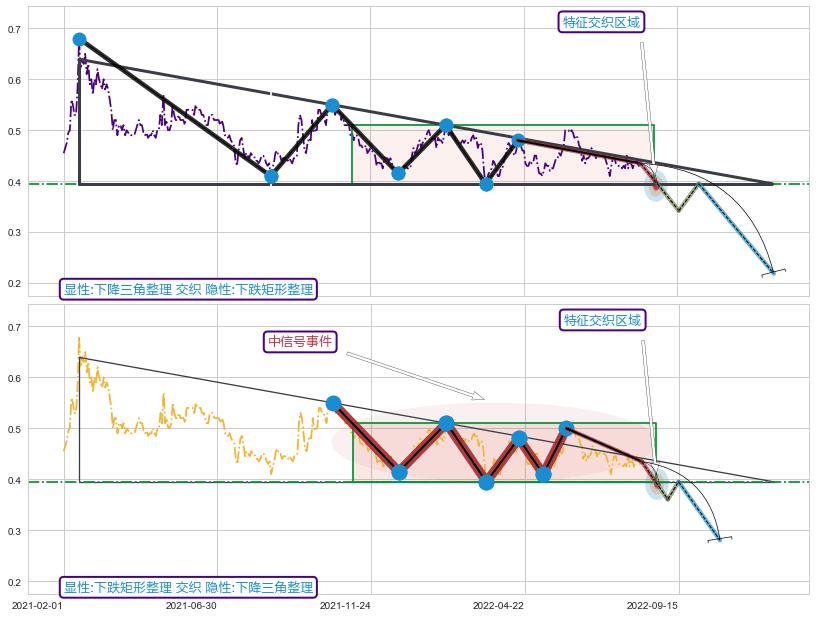Select the first blue trough marker in top chart
Screen dimensions: 816x617
(x=271, y=176)
